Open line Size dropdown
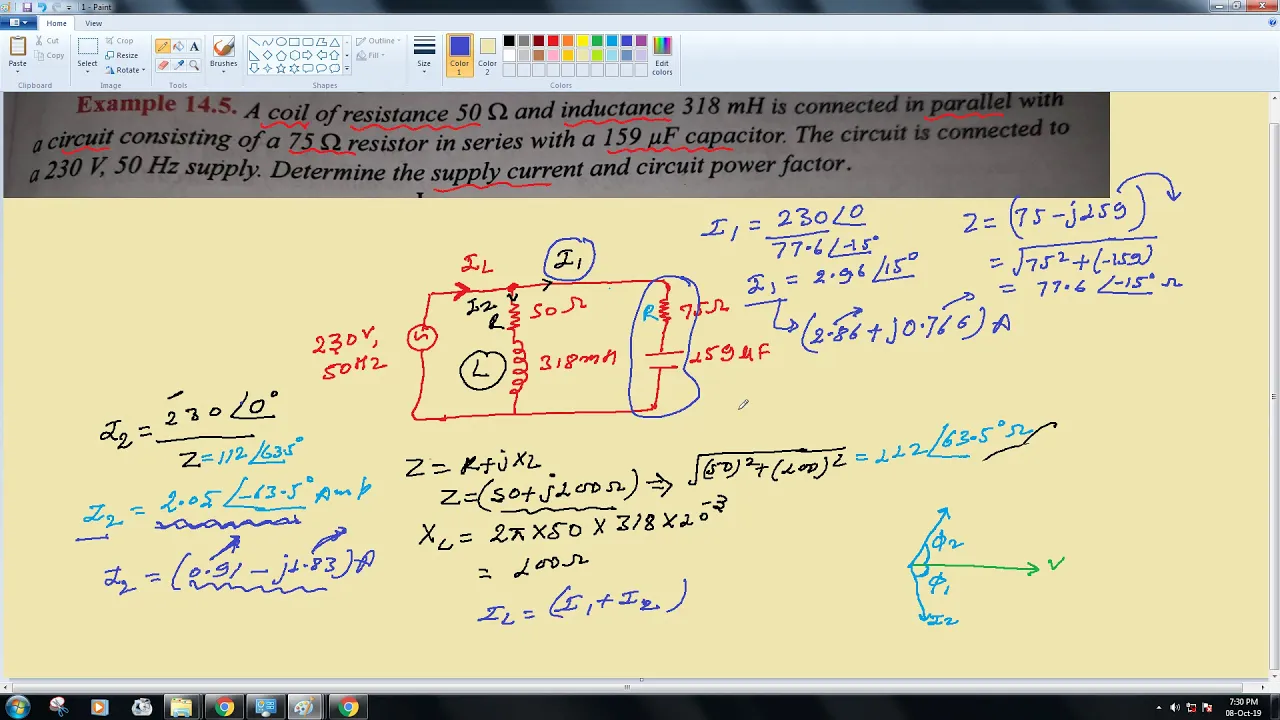The image size is (1280, 720). click(424, 56)
